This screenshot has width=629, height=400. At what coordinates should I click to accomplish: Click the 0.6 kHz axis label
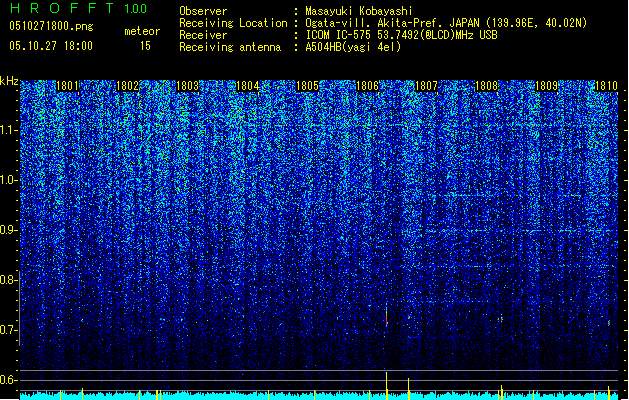point(8,380)
